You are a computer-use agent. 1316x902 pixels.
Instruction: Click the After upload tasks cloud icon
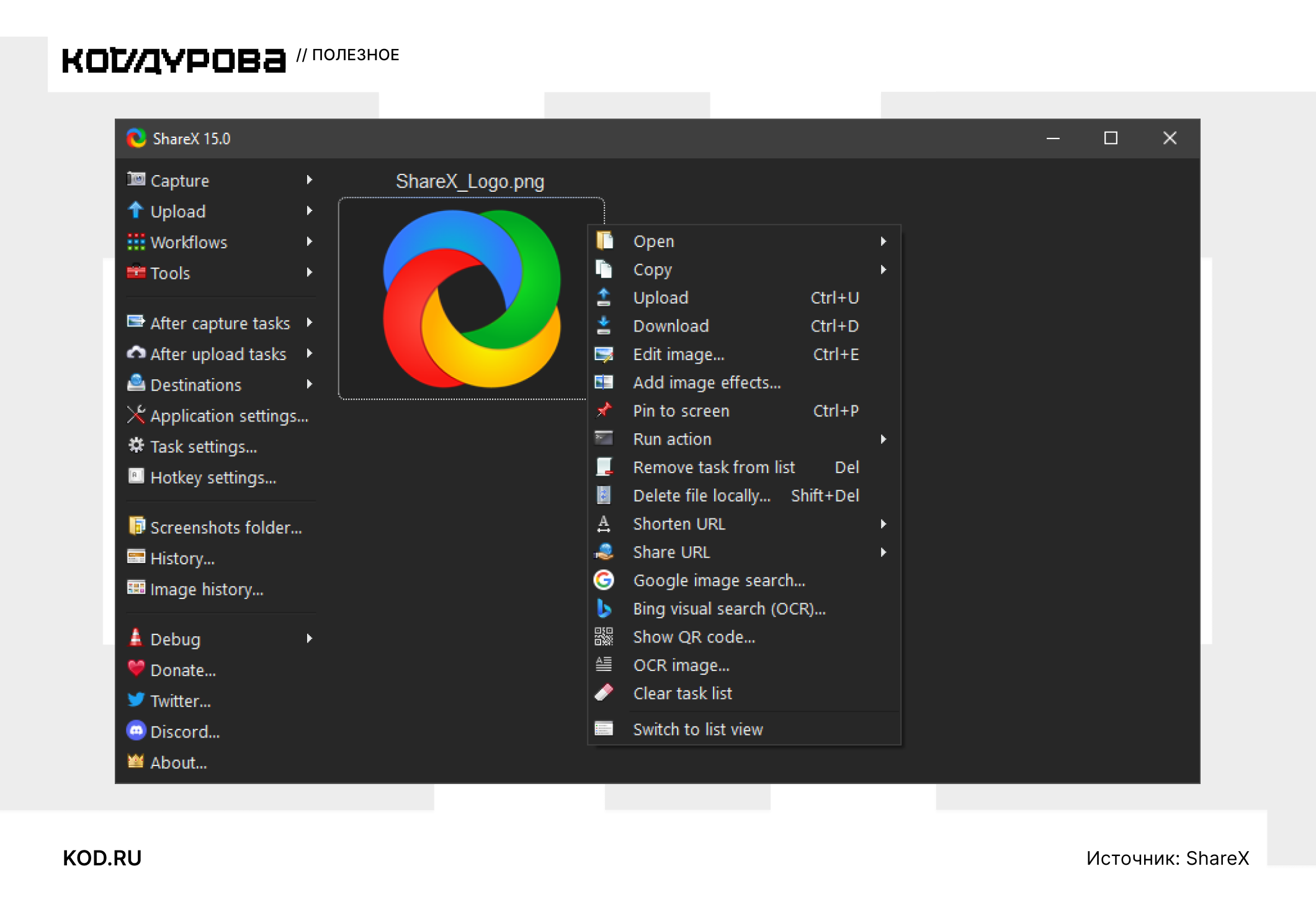coord(136,353)
